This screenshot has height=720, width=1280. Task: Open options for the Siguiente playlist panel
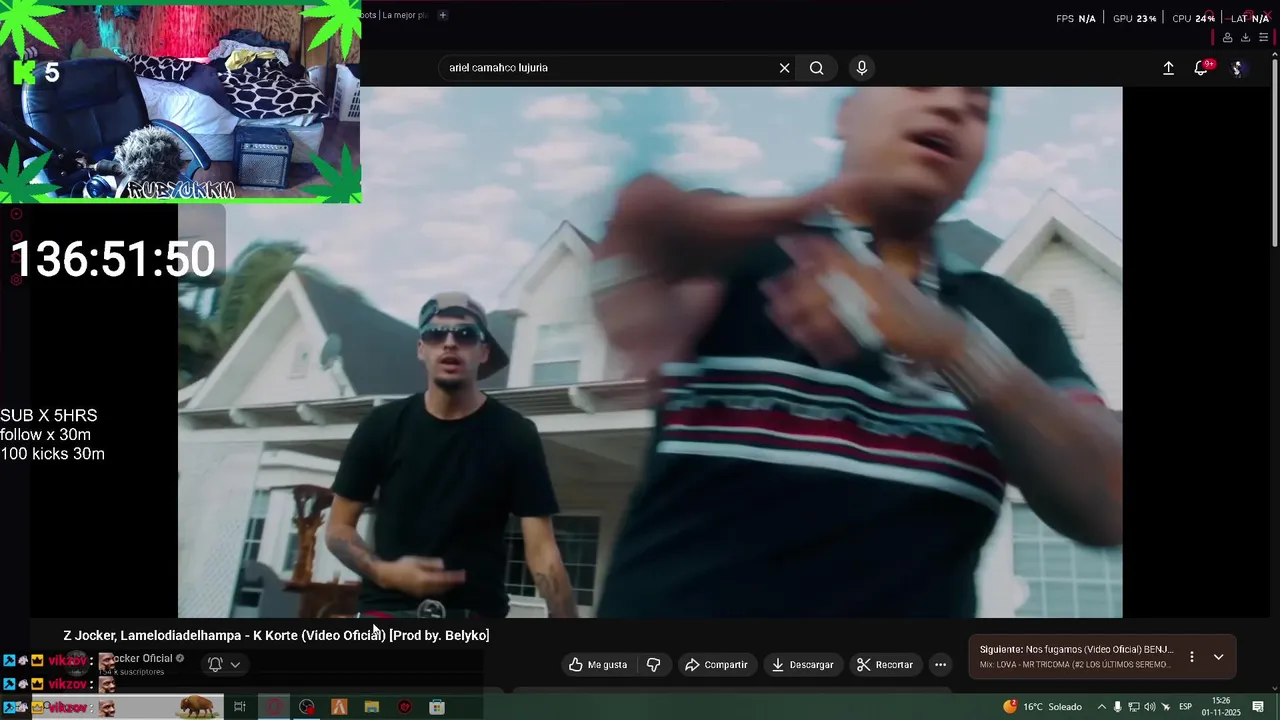(1191, 657)
